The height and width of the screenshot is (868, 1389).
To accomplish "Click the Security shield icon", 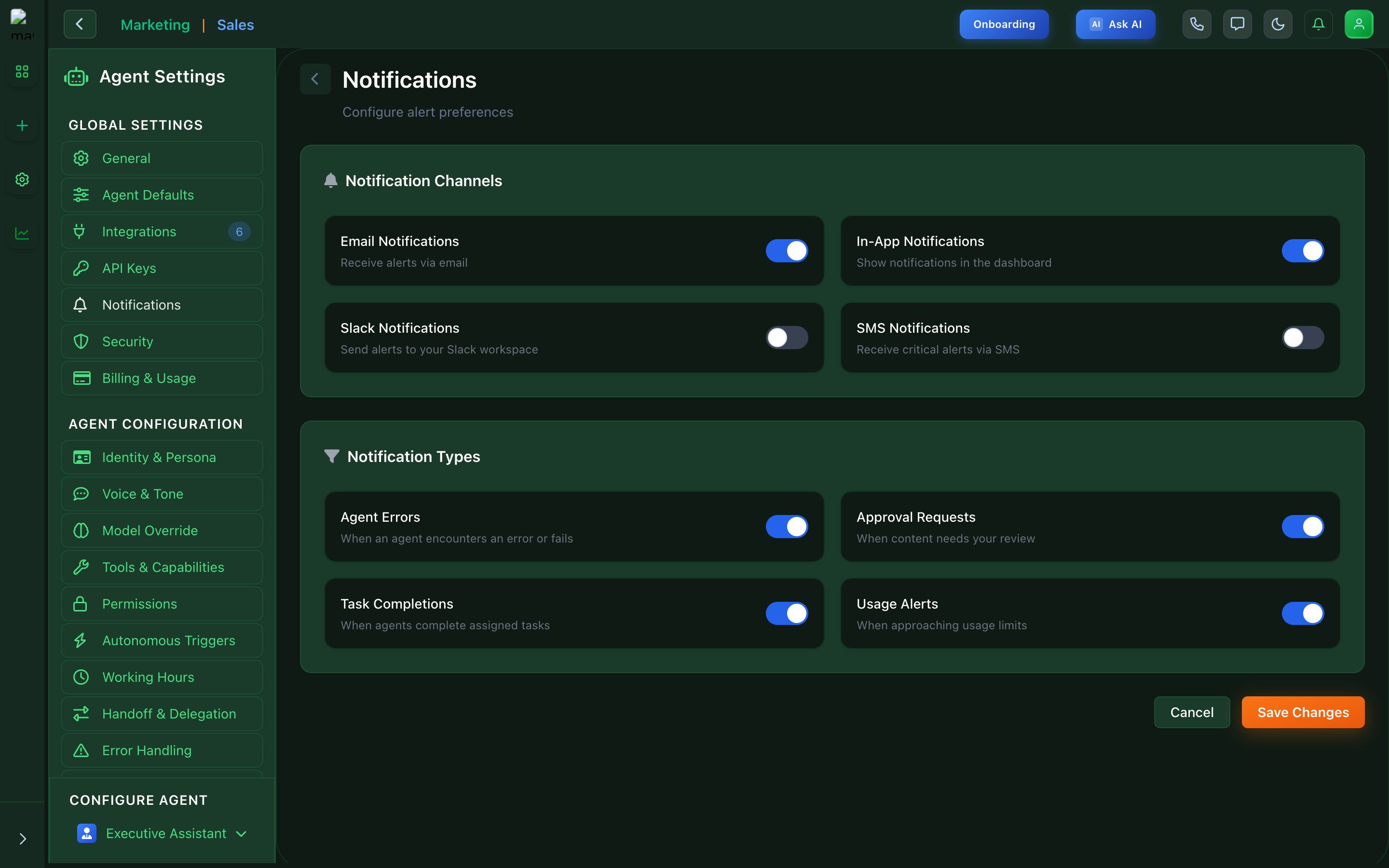I will point(81,341).
